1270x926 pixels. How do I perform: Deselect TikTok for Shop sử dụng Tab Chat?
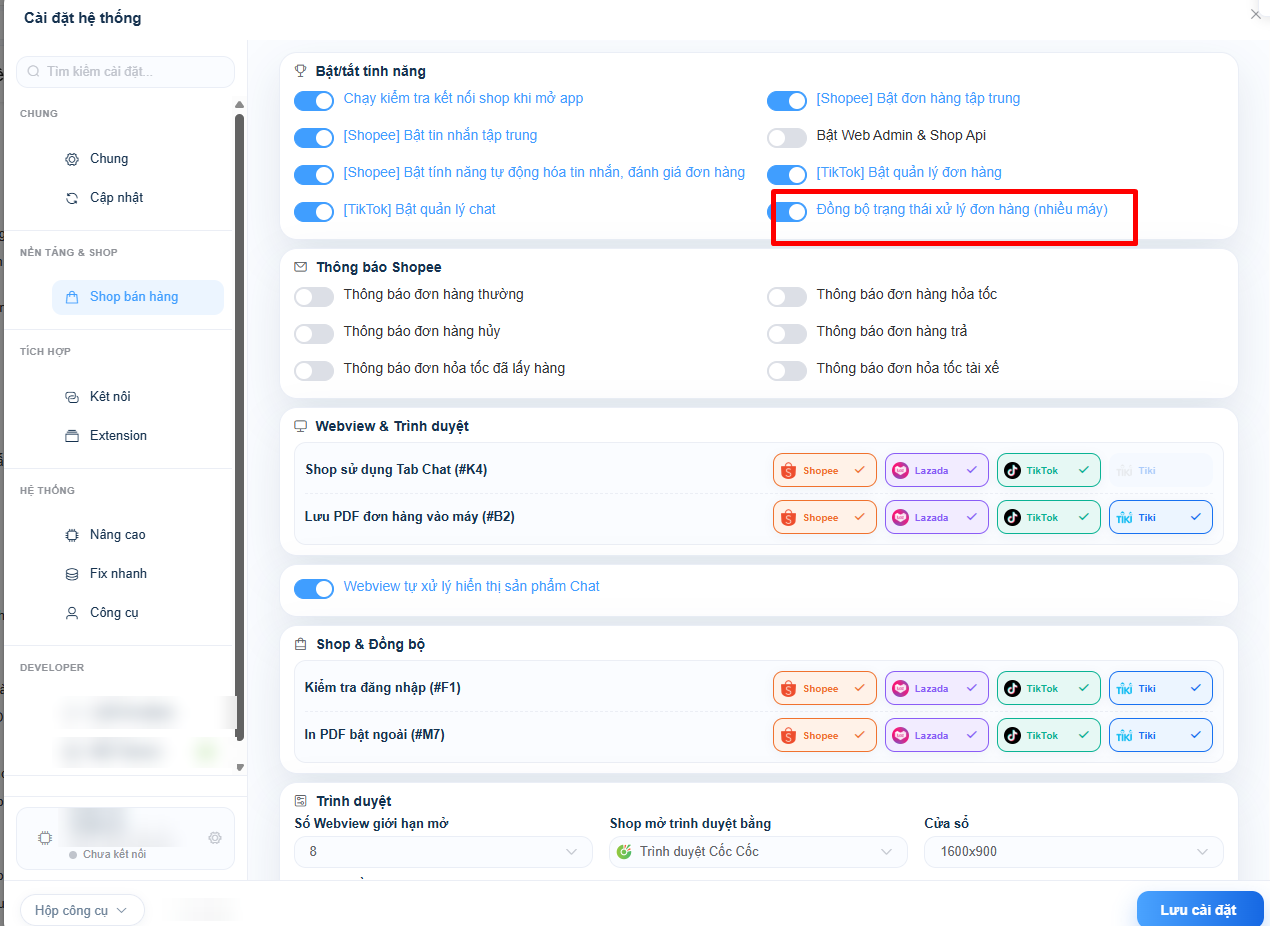(x=1049, y=470)
